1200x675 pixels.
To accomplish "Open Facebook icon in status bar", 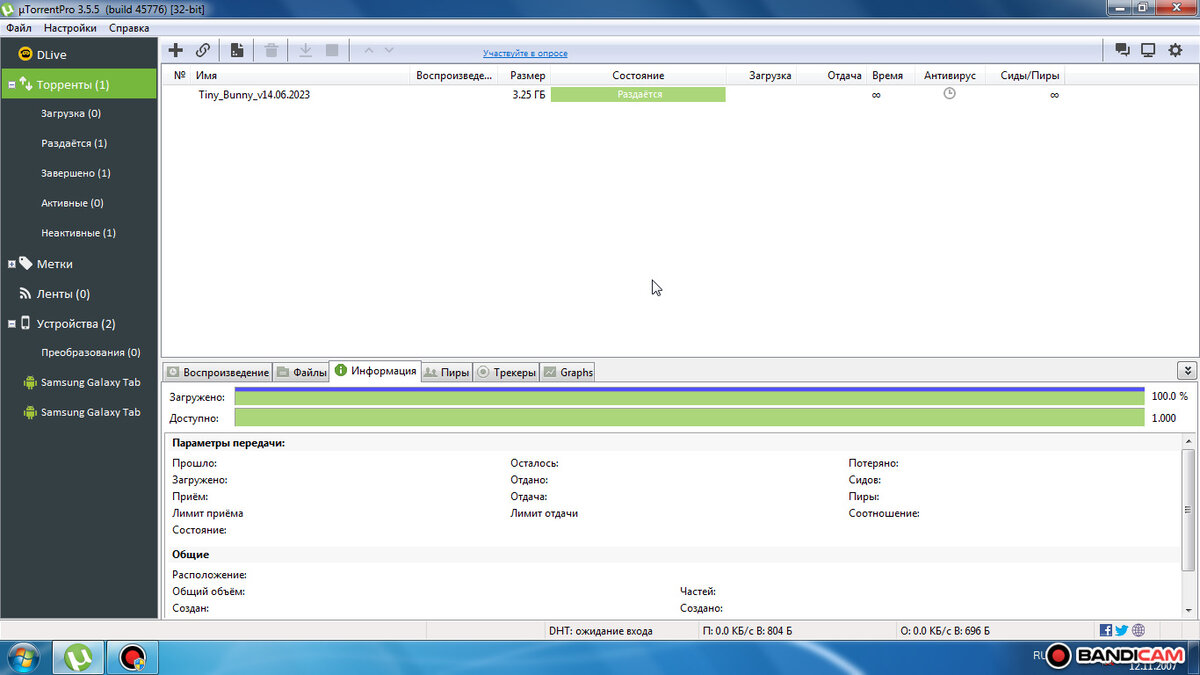I will [x=1106, y=631].
